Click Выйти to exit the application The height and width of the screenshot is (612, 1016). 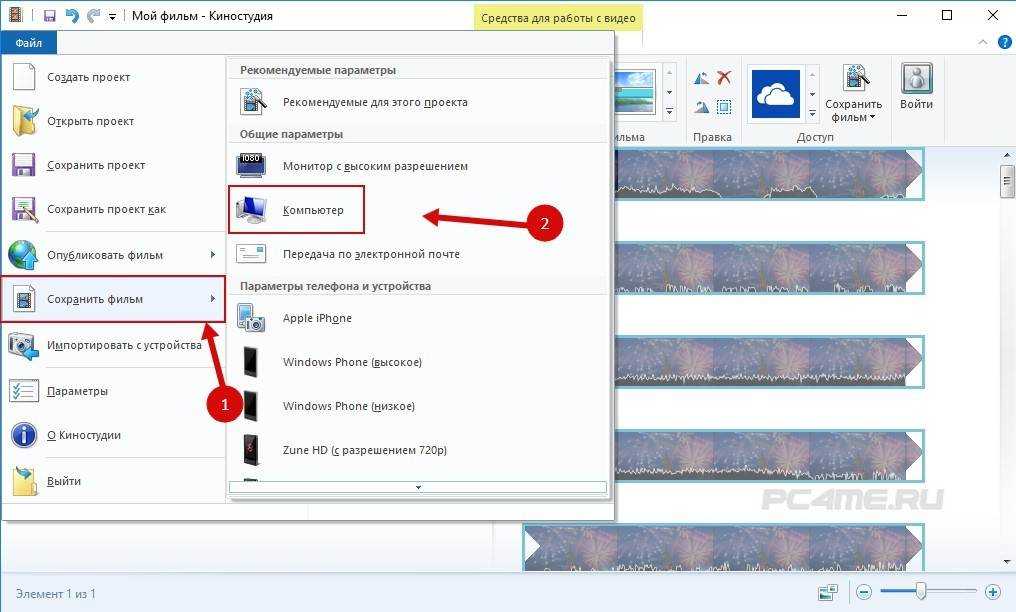point(113,481)
